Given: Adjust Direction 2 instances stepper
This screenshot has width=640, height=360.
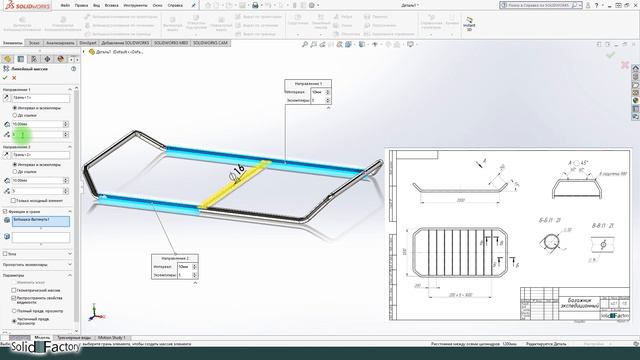Looking at the screenshot, I should (66, 191).
